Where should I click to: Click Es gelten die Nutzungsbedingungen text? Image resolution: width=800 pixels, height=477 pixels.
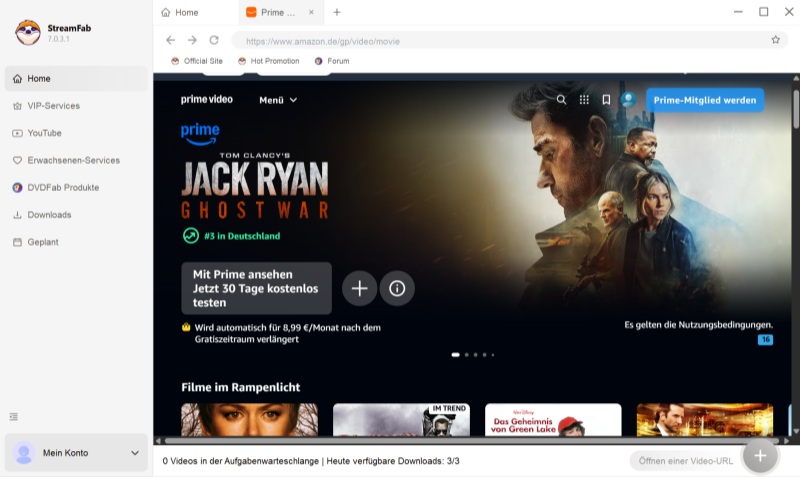(698, 324)
